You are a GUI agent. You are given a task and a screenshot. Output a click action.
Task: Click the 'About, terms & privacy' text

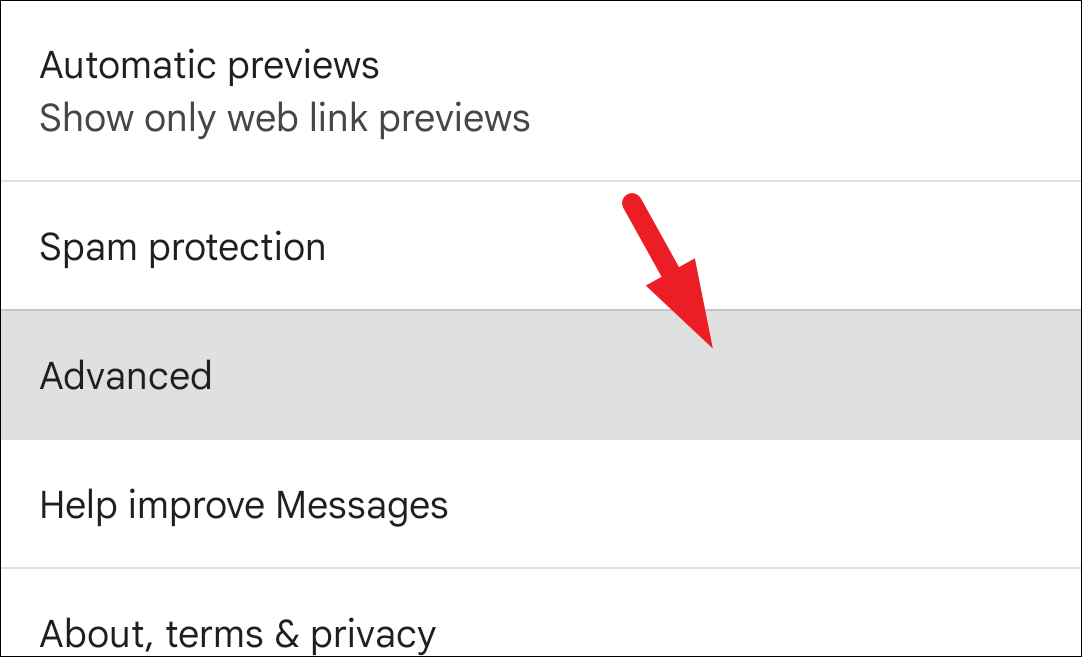237,634
